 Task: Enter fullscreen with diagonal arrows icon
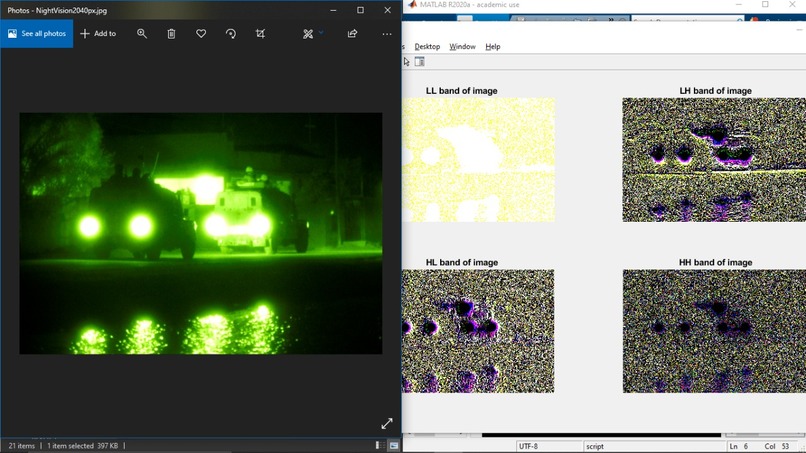387,423
